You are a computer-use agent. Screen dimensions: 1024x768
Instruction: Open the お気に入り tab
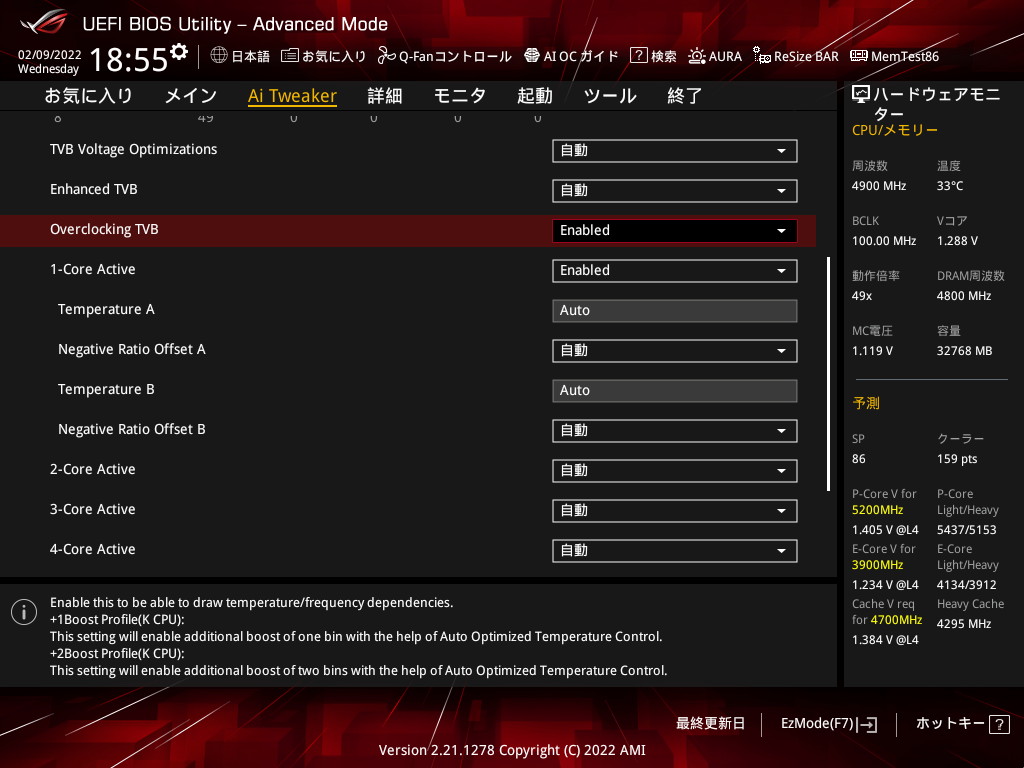coord(88,96)
